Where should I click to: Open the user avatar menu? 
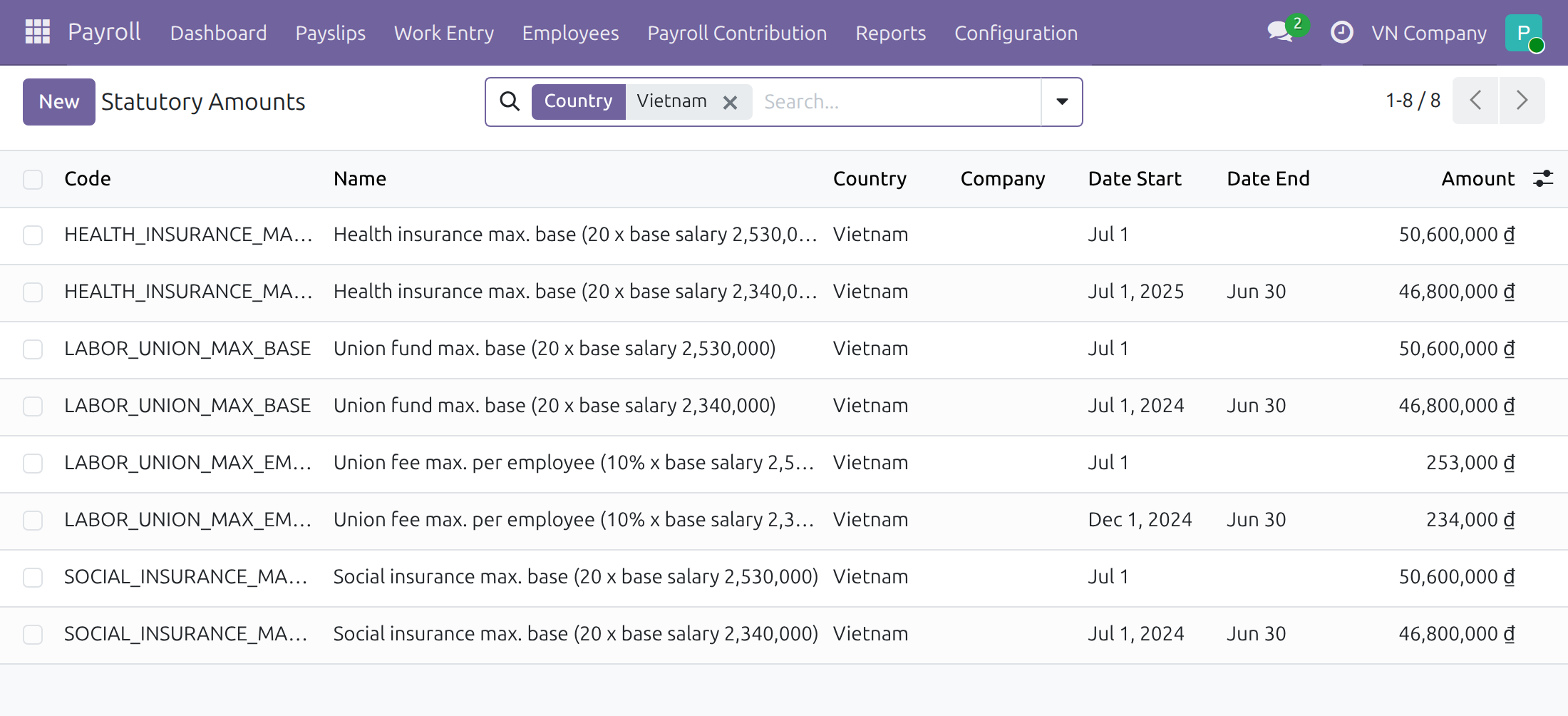[x=1524, y=33]
